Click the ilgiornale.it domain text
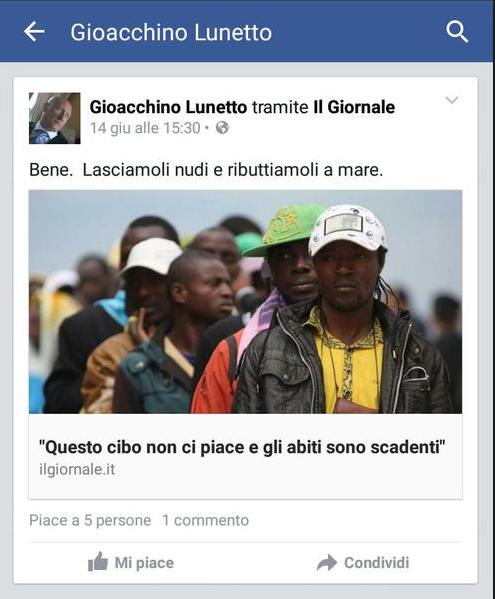Screen dimensions: 495x599 click(77, 469)
